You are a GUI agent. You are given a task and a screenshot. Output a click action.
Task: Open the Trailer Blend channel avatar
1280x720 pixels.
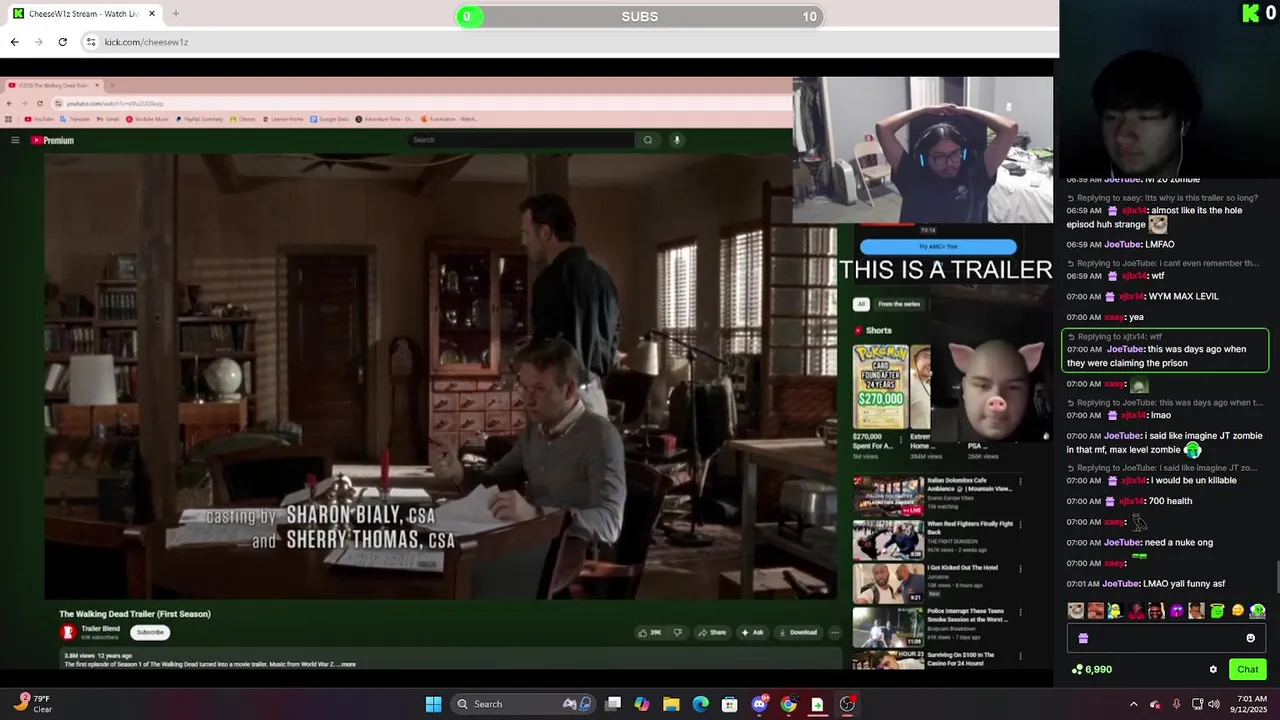point(68,632)
